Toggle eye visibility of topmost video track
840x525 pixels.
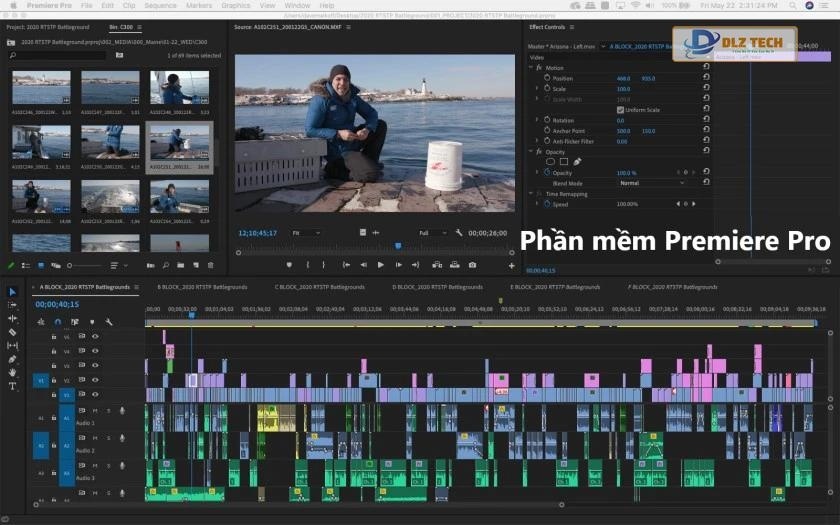click(95, 336)
